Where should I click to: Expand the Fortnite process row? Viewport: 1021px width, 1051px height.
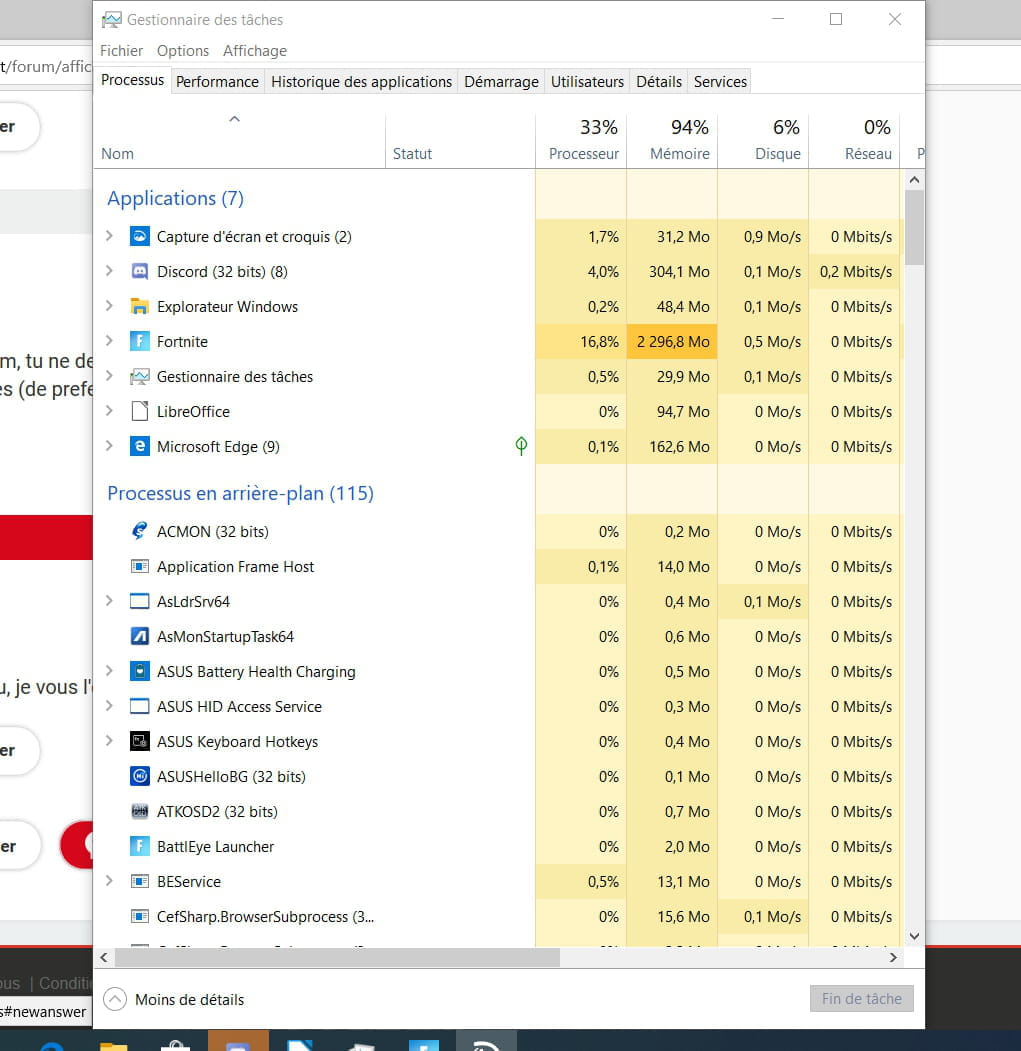[x=109, y=341]
